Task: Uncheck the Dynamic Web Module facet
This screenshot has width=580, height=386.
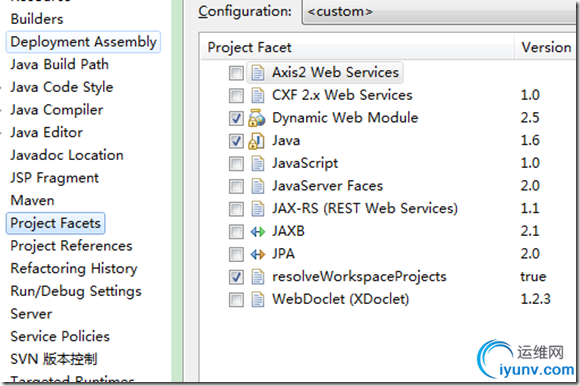Action: pyautogui.click(x=236, y=118)
